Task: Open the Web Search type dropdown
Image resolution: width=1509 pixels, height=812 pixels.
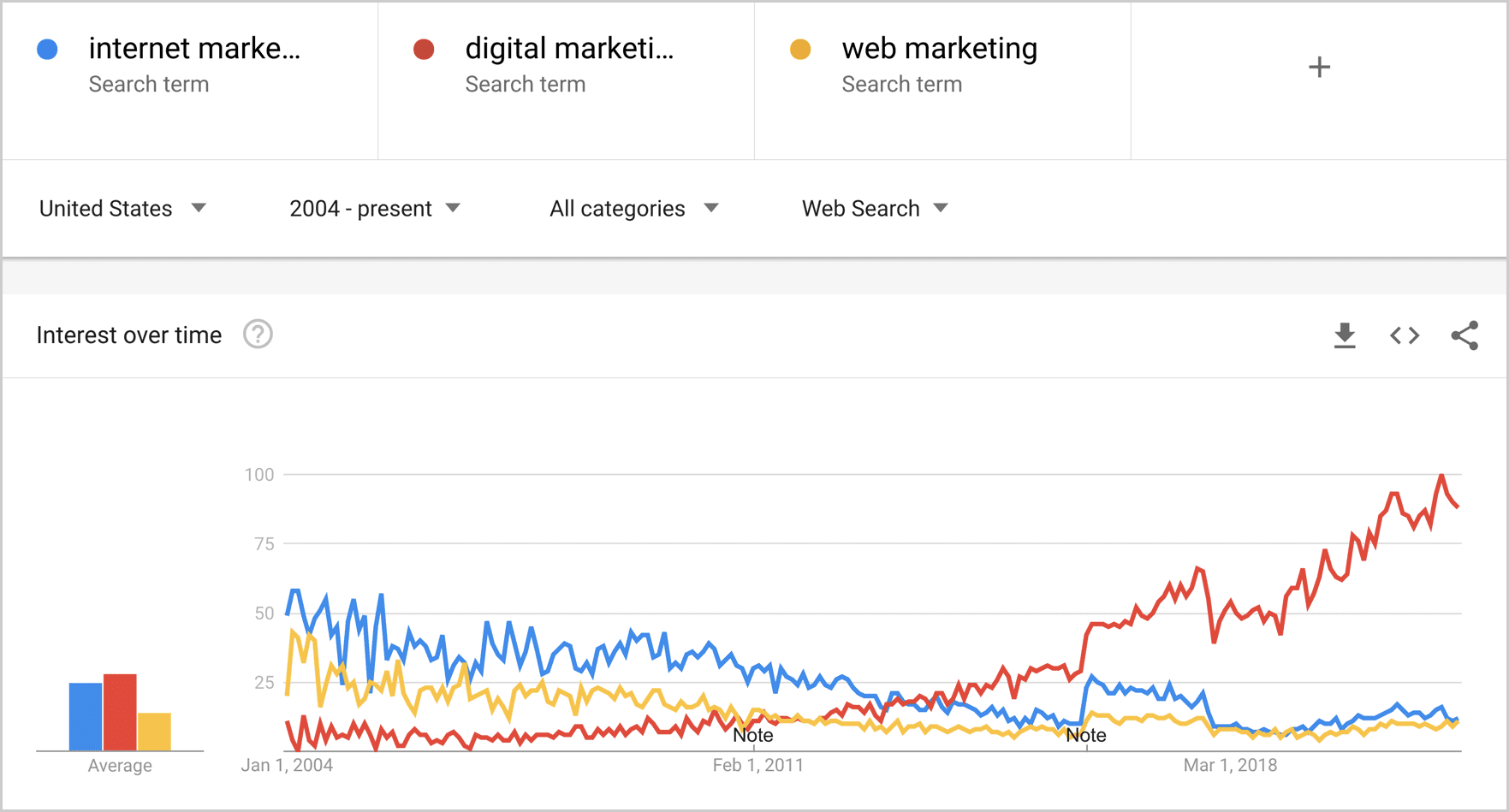Action: [x=875, y=209]
